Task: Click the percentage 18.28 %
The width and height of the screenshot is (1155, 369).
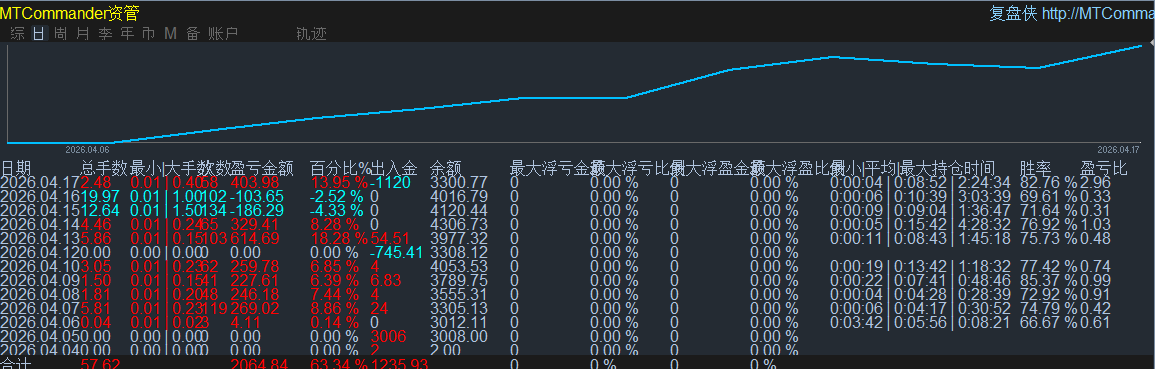Action: pos(339,239)
